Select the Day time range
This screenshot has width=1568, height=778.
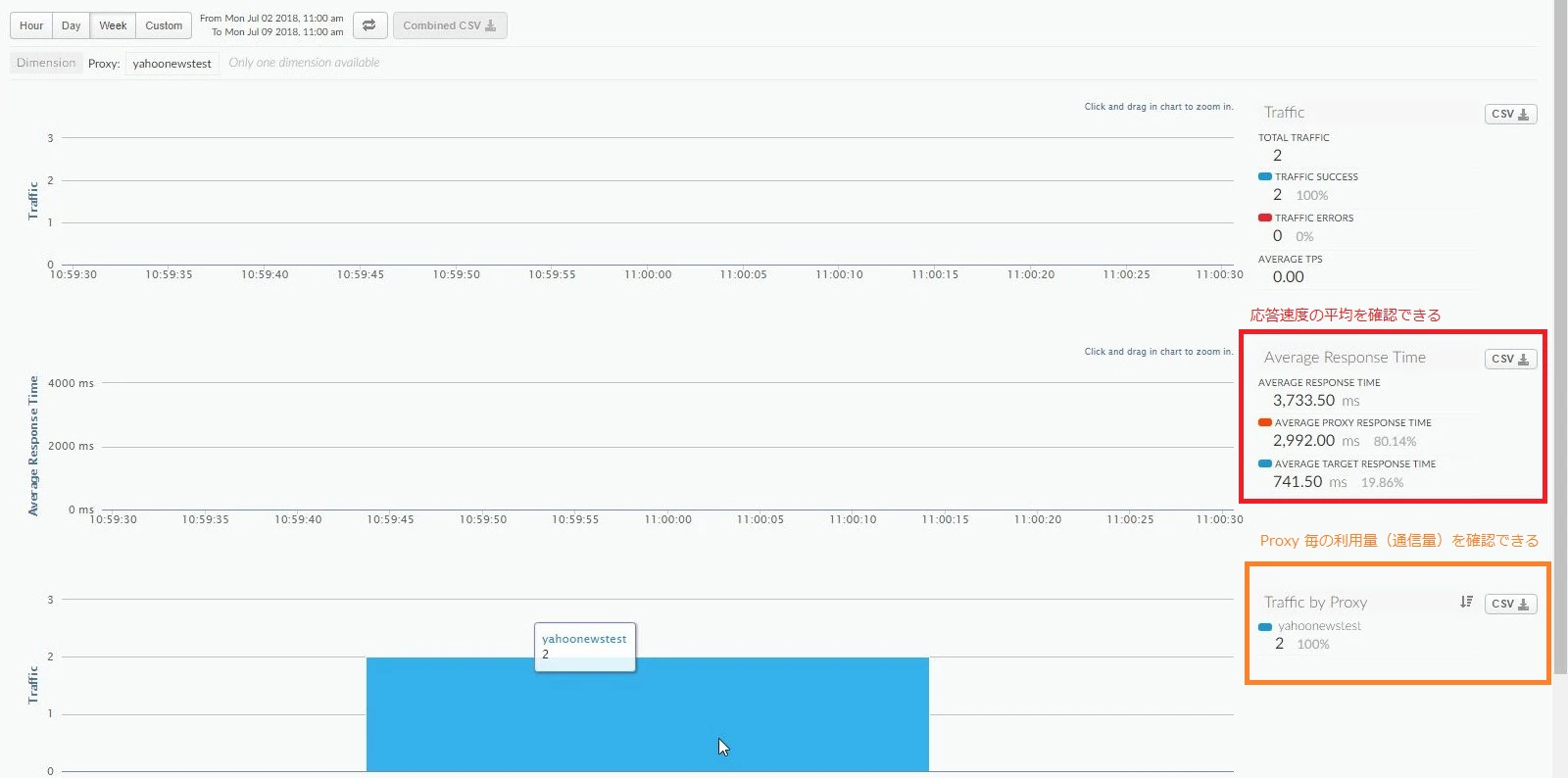click(71, 25)
